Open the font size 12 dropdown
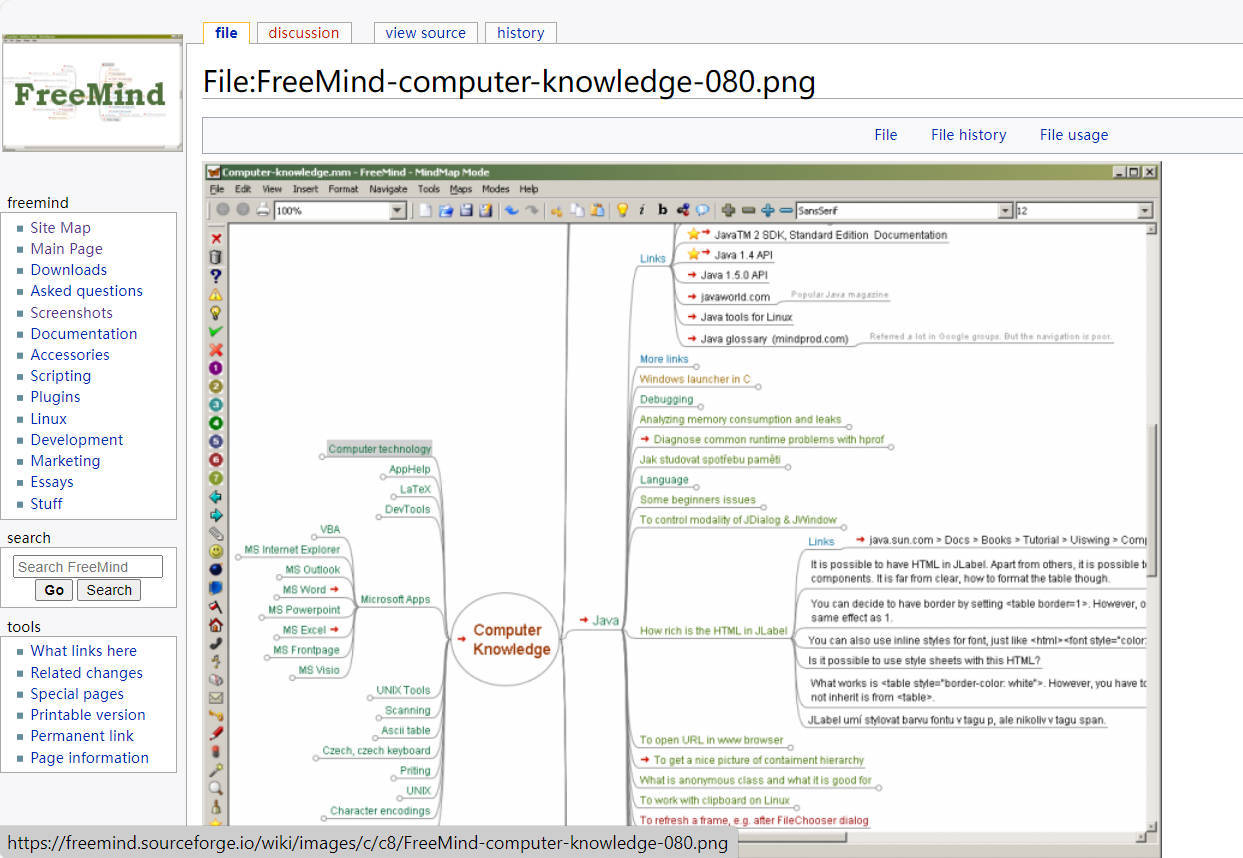Viewport: 1243px width, 858px height. (1145, 211)
